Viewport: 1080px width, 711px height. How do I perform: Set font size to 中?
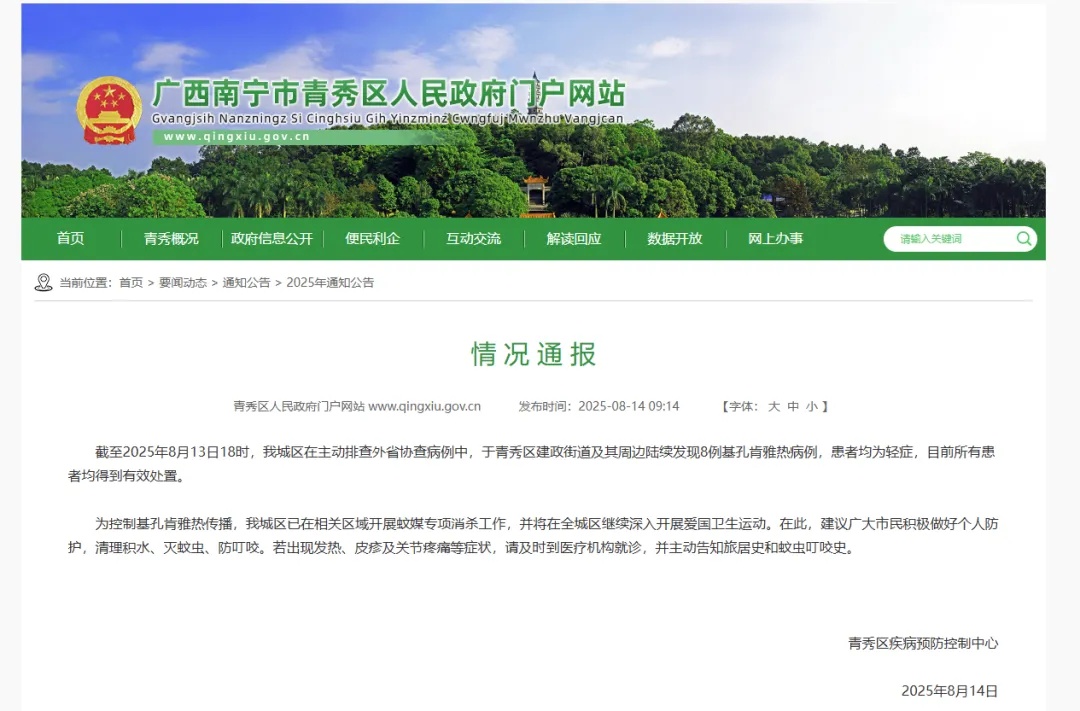point(793,407)
